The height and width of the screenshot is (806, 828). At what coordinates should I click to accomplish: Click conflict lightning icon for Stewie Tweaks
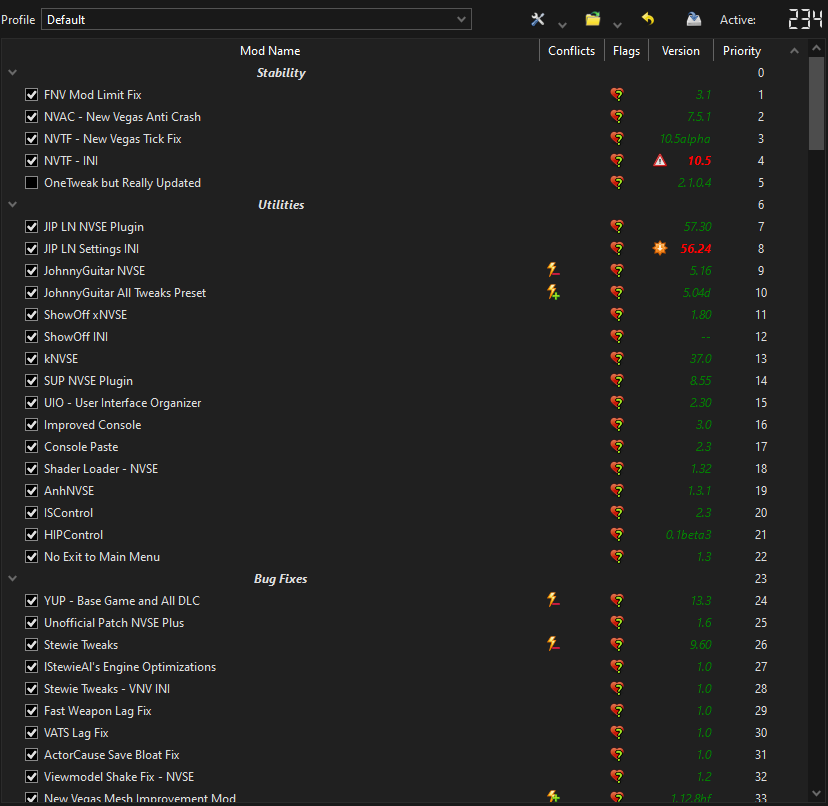[x=553, y=644]
